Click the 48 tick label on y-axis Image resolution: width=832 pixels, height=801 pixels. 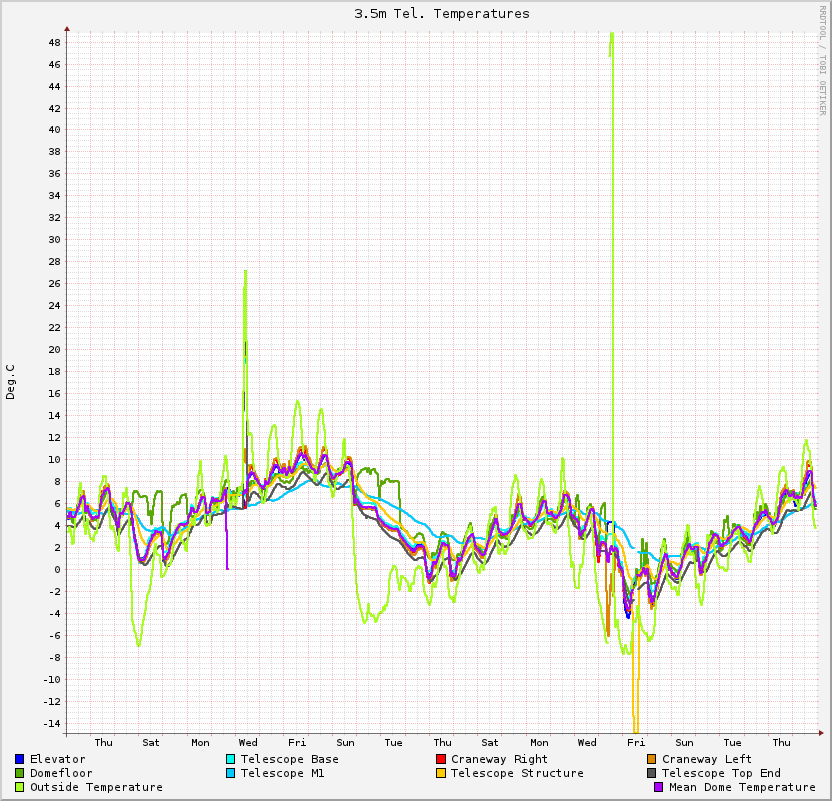point(54,43)
